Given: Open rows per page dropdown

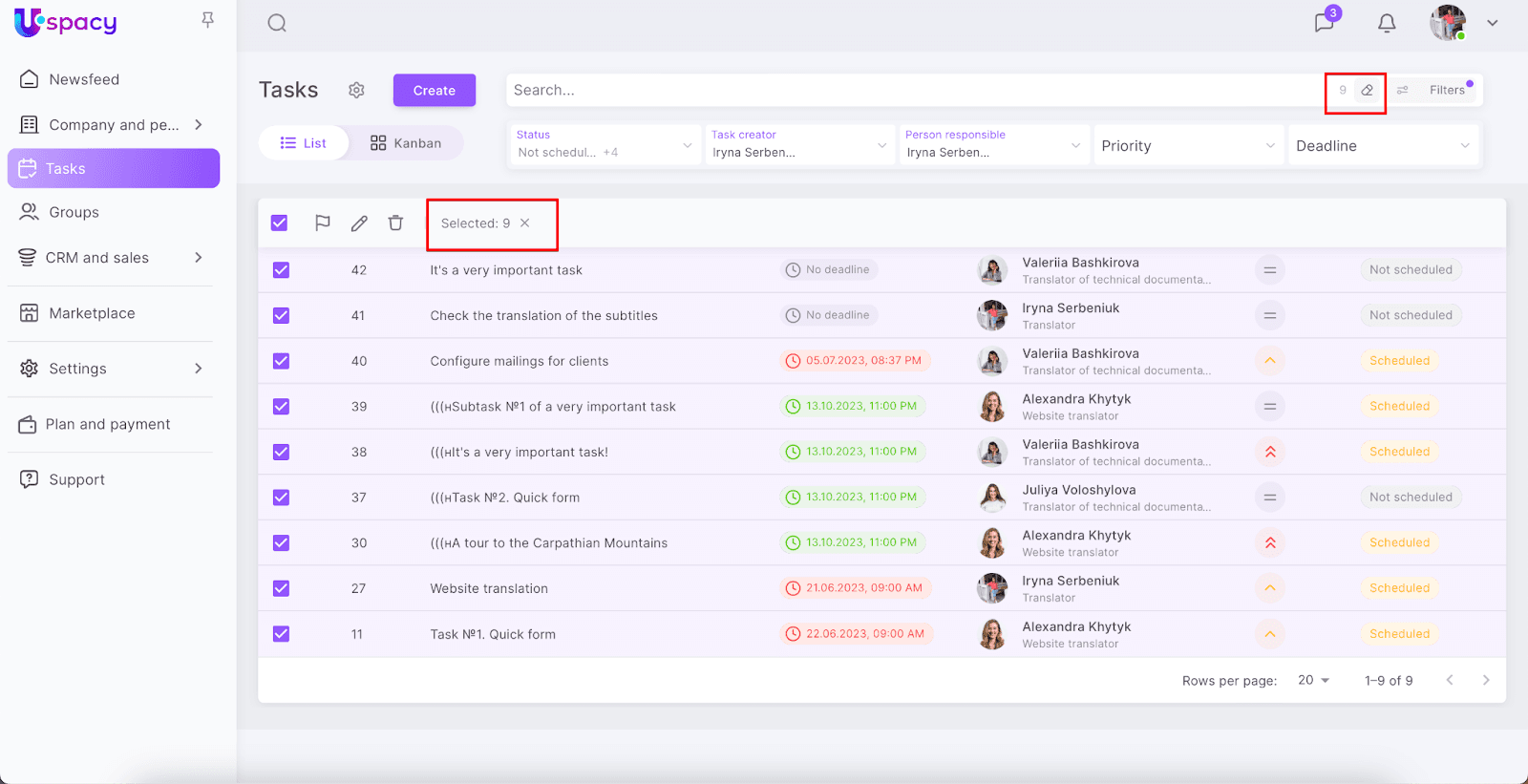Looking at the screenshot, I should pyautogui.click(x=1313, y=680).
